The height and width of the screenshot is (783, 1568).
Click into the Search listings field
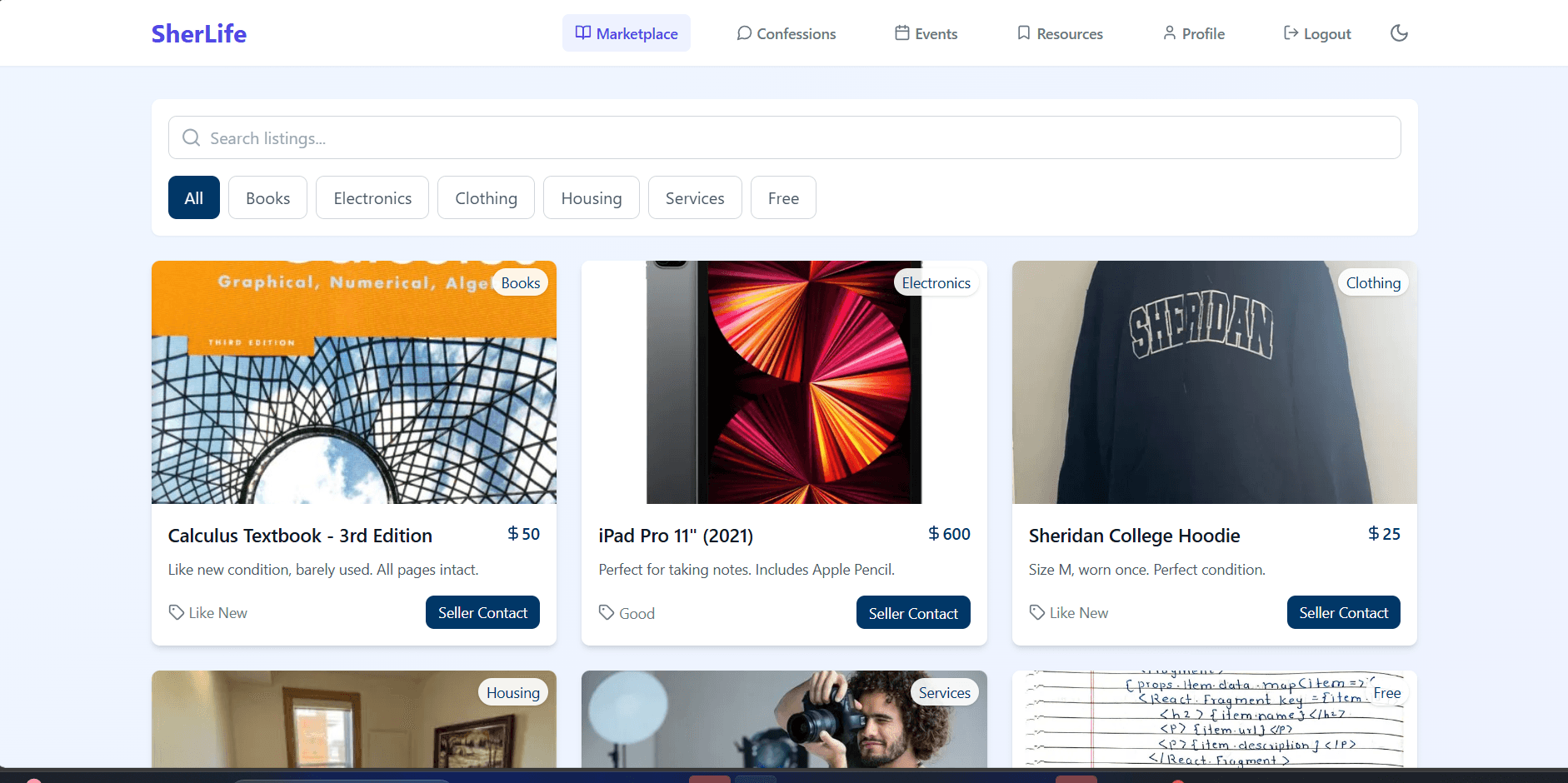783,137
